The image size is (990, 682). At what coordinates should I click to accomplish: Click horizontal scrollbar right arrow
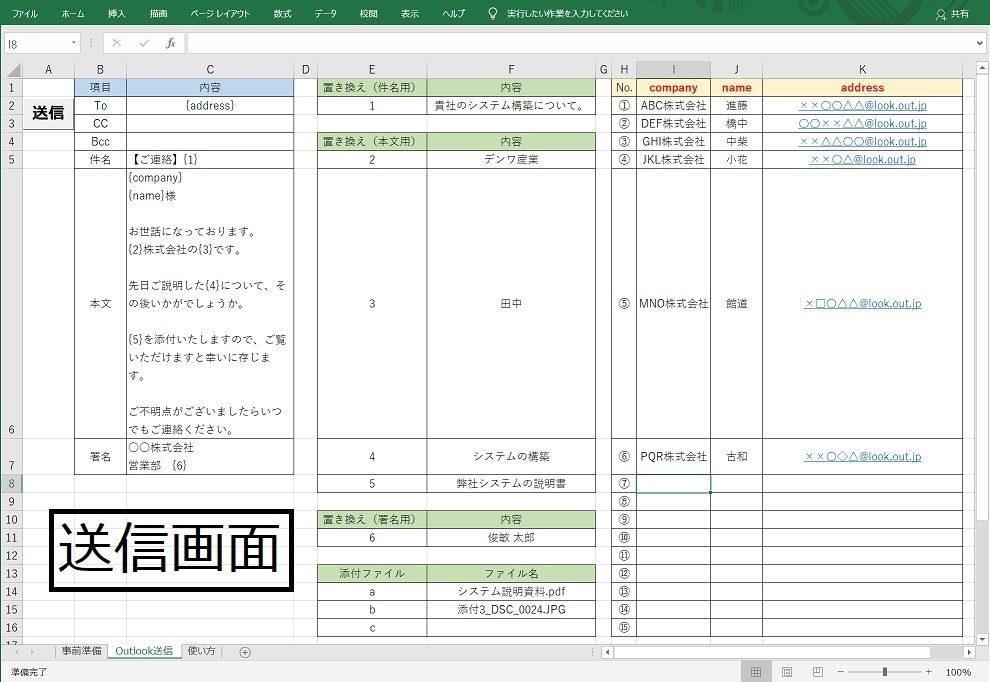click(x=969, y=652)
